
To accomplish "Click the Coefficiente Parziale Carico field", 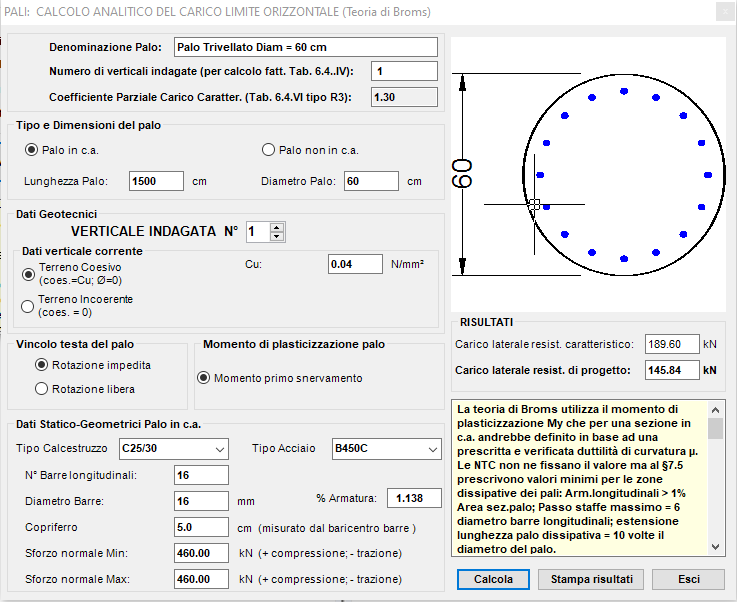I will [x=404, y=97].
